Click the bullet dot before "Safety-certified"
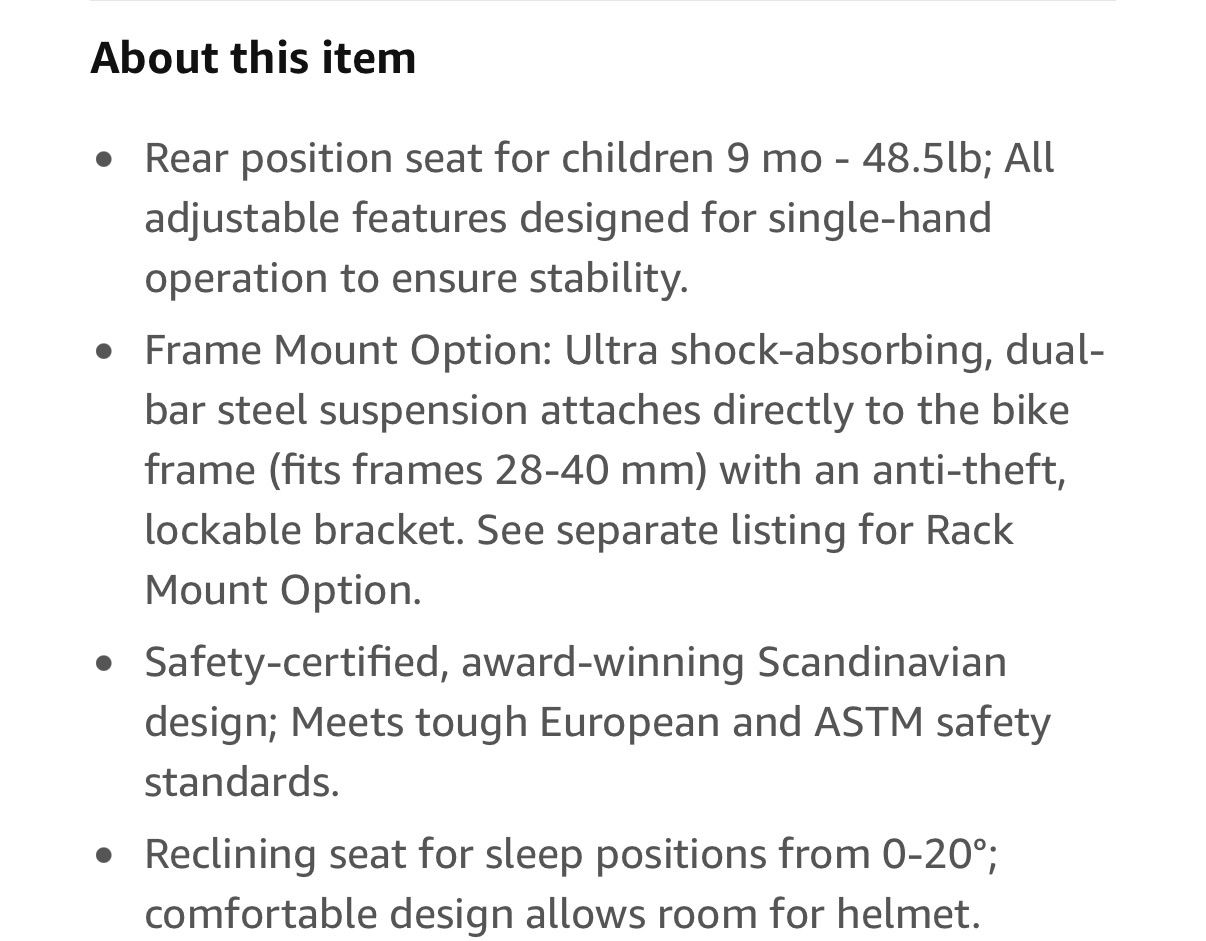The image size is (1206, 941). tap(105, 663)
